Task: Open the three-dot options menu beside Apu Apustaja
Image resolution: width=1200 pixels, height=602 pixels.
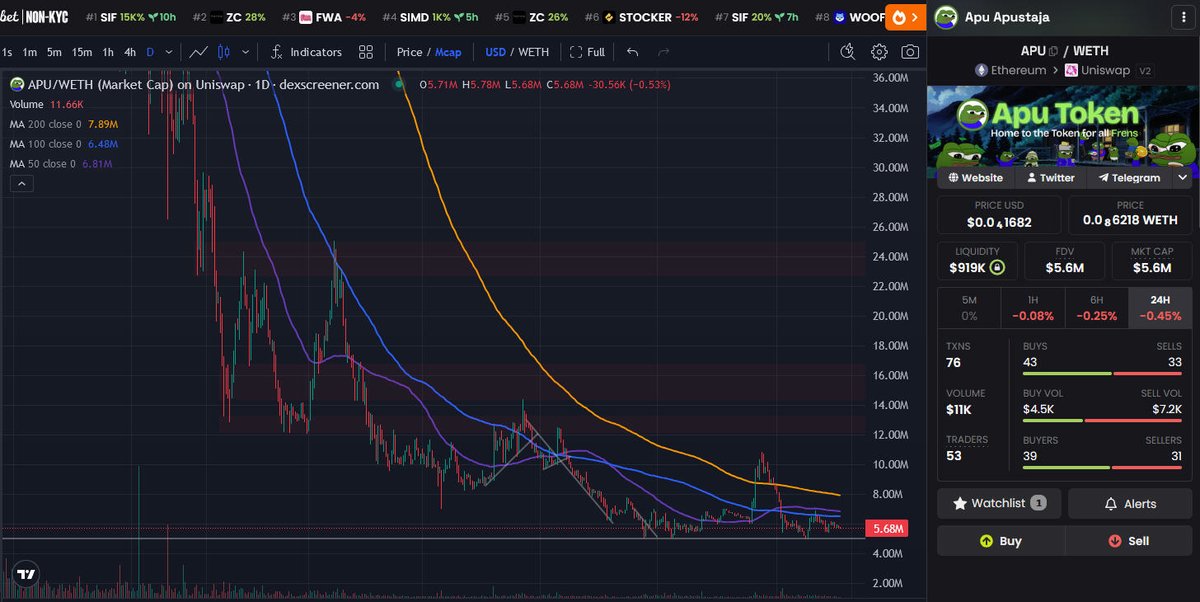Action: pyautogui.click(x=1184, y=17)
